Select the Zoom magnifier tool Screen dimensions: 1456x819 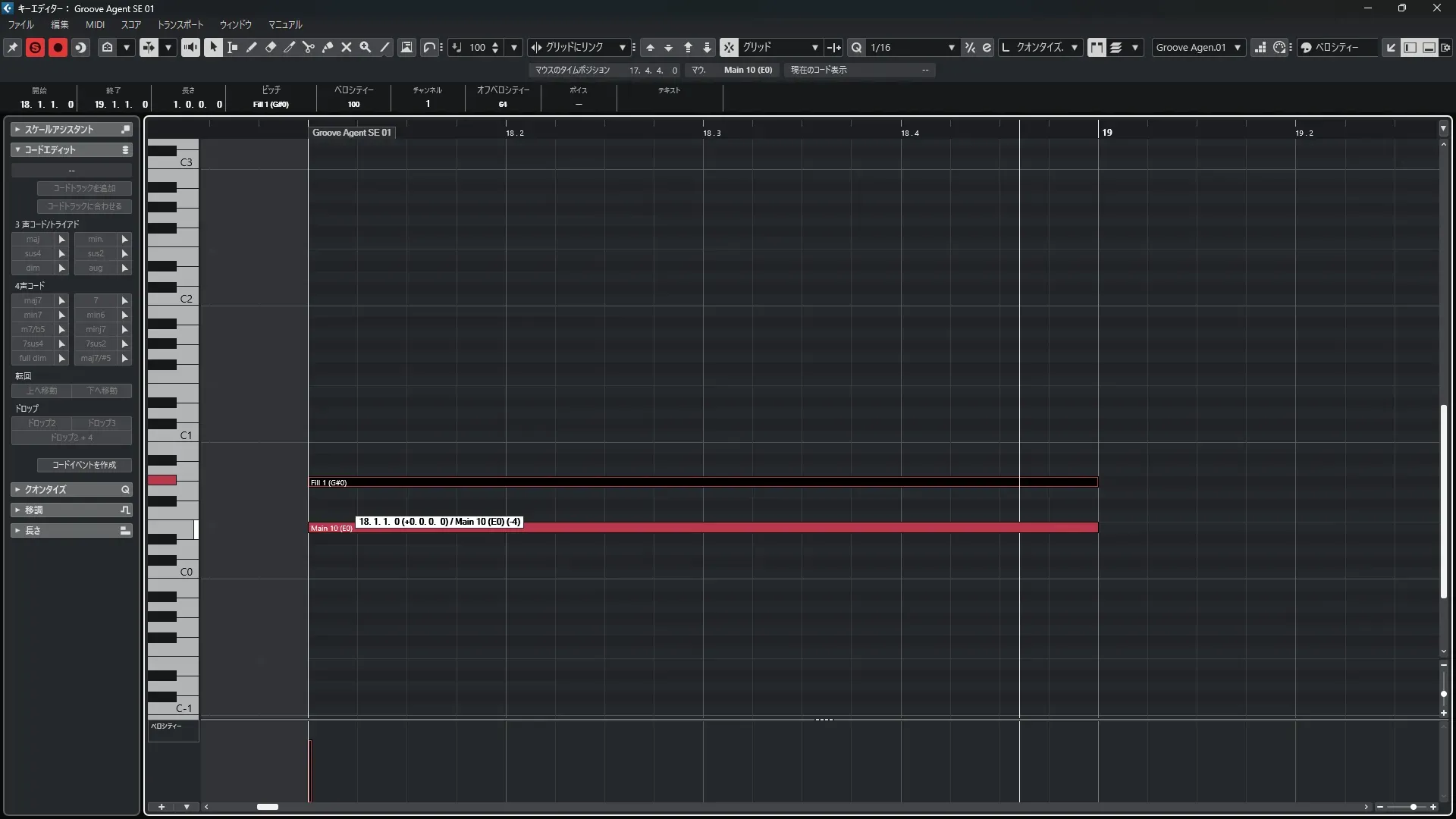click(366, 47)
